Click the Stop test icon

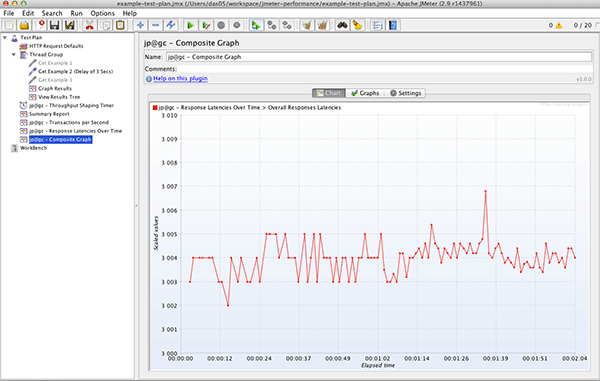pos(221,25)
